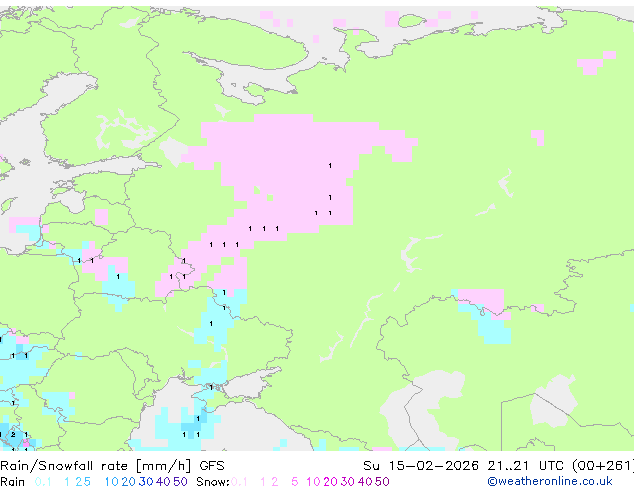The height and width of the screenshot is (490, 634).
Task: Click the Snow legend value 10
Action: [313, 482]
